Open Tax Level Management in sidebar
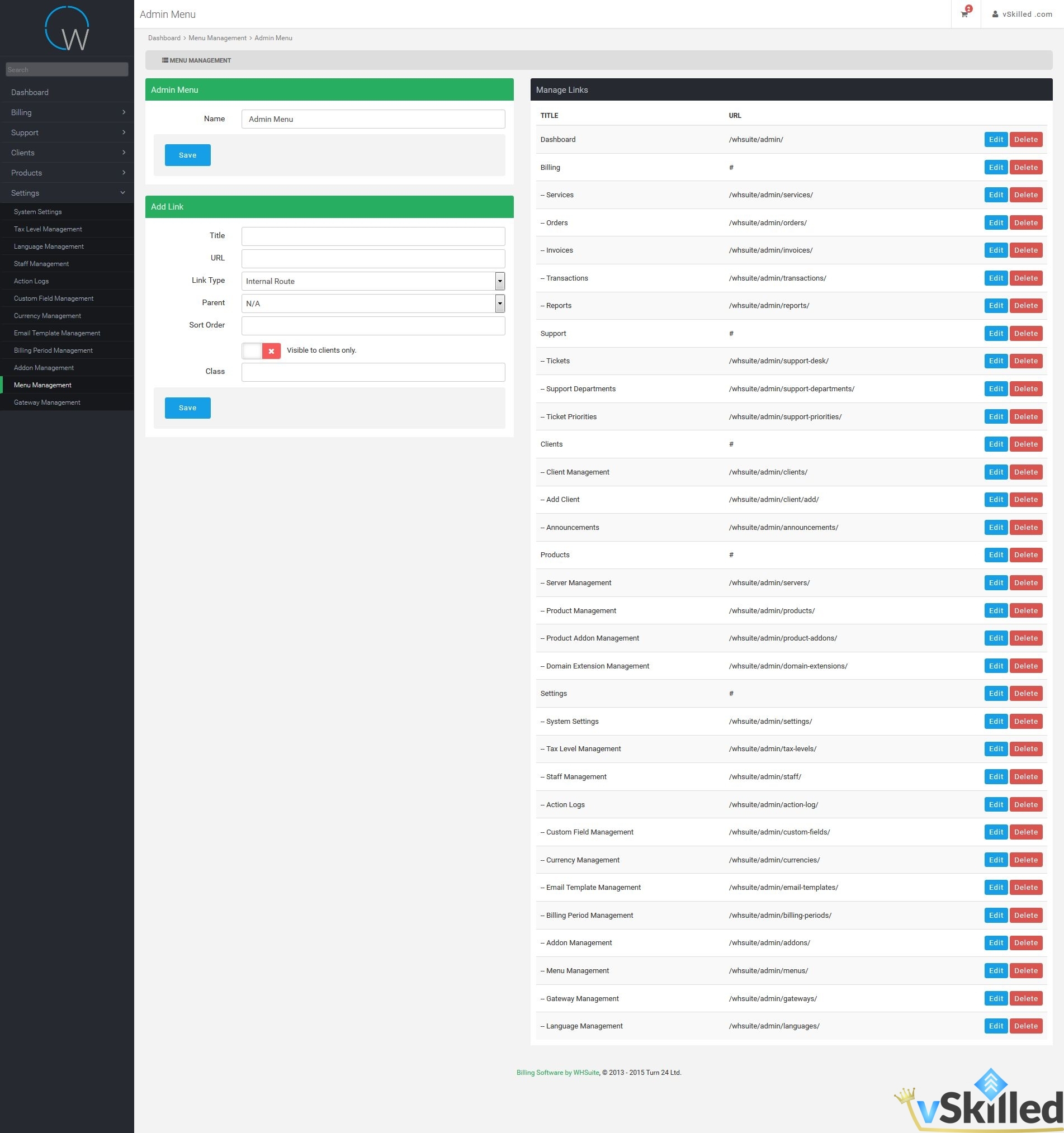1064x1133 pixels. point(67,229)
